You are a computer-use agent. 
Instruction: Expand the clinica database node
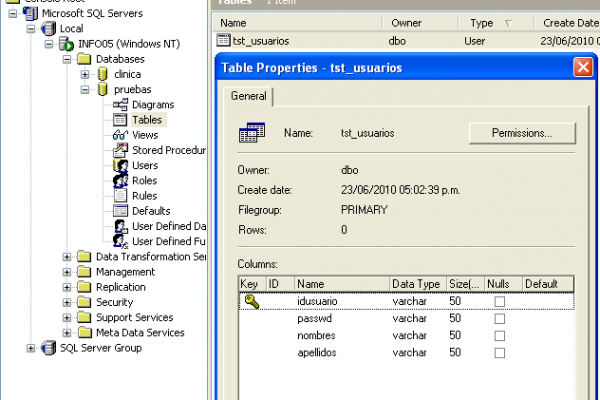tap(85, 75)
